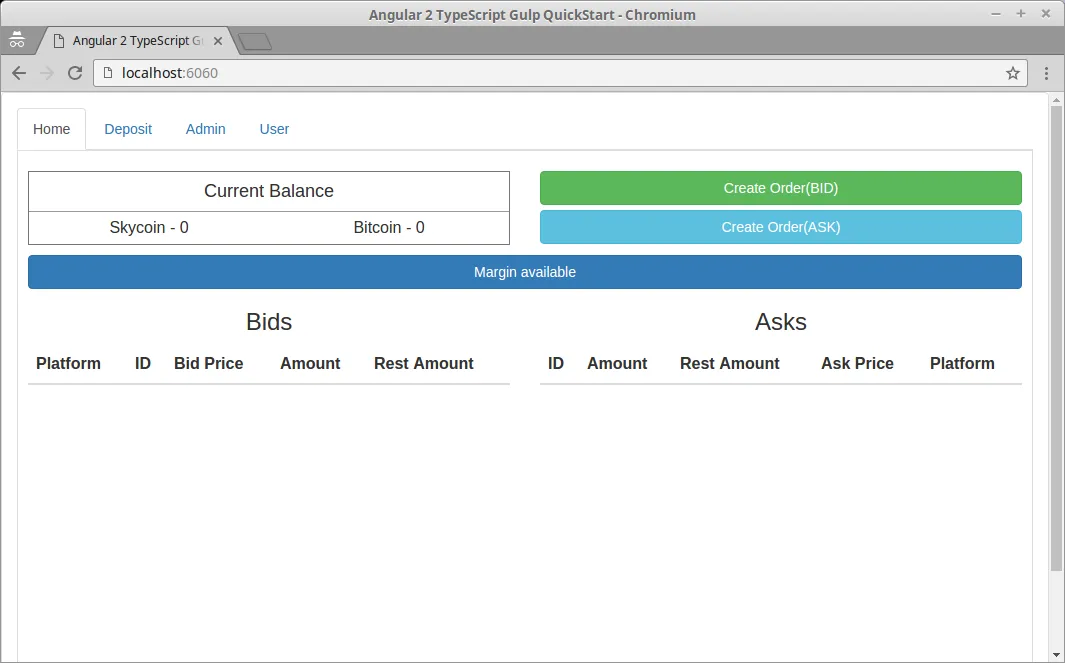Click the Current Balance heading

coord(269,191)
